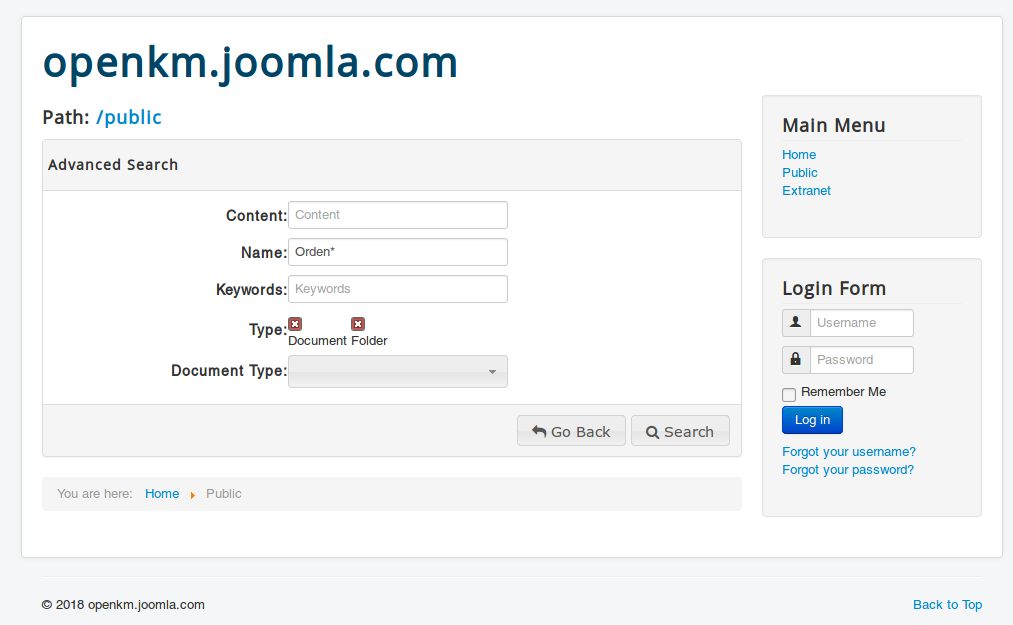This screenshot has width=1013, height=625.
Task: Click the Username field
Action: tap(862, 323)
